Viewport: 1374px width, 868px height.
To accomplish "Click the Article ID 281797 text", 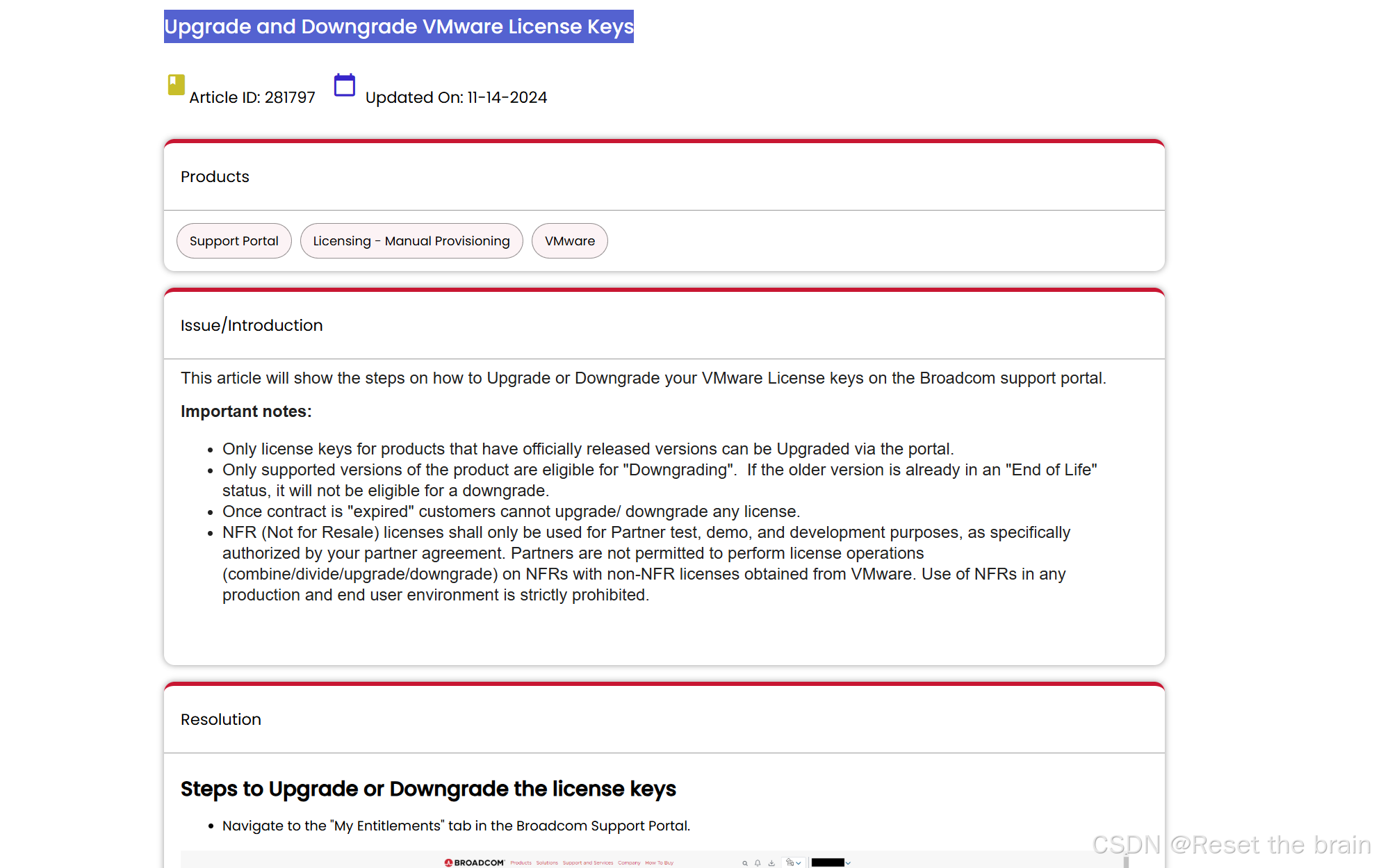I will 252,97.
